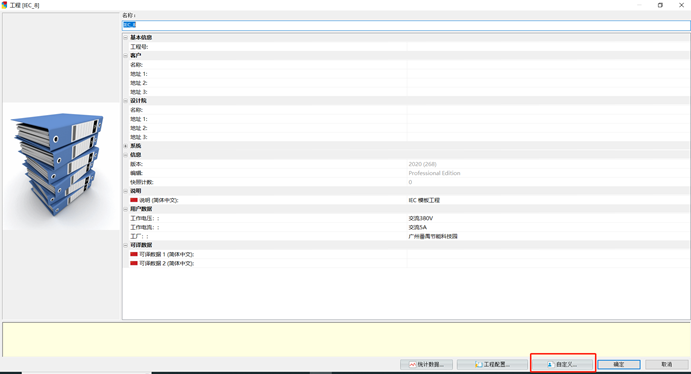
Task: Select the 工作电流 row label
Action: point(145,227)
